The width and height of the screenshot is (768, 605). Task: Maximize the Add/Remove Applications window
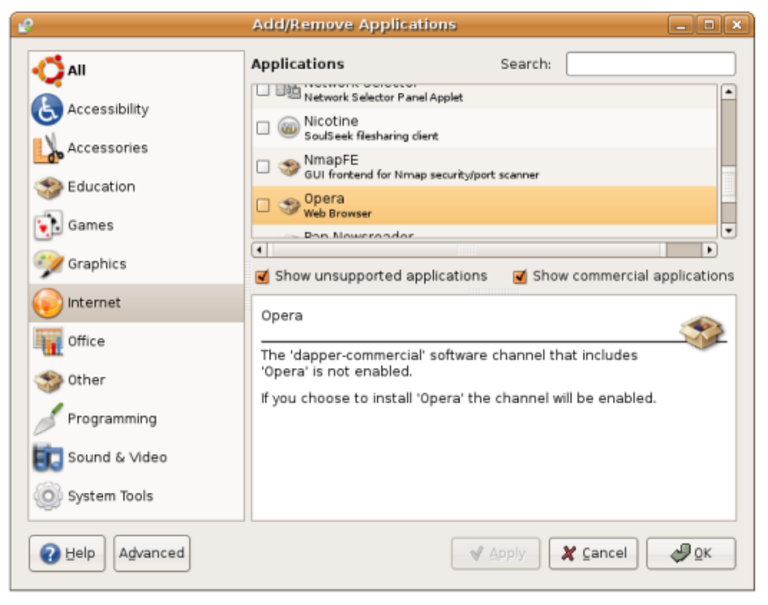pyautogui.click(x=709, y=24)
